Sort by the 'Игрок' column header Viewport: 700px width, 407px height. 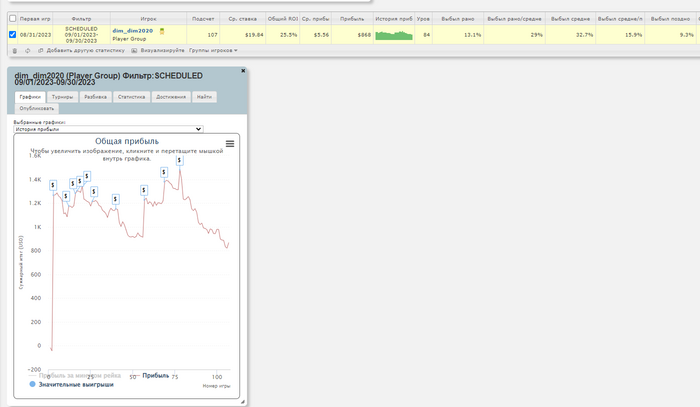(148, 19)
